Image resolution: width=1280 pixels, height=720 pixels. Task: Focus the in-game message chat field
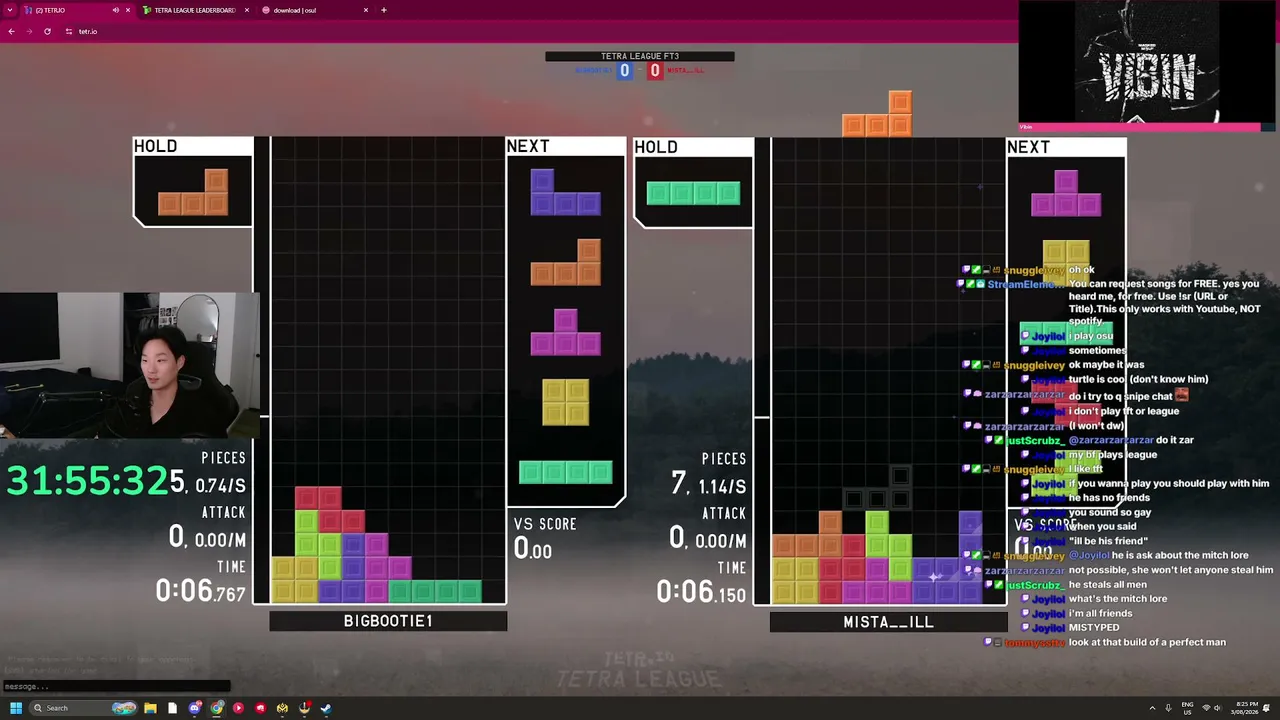coord(116,686)
